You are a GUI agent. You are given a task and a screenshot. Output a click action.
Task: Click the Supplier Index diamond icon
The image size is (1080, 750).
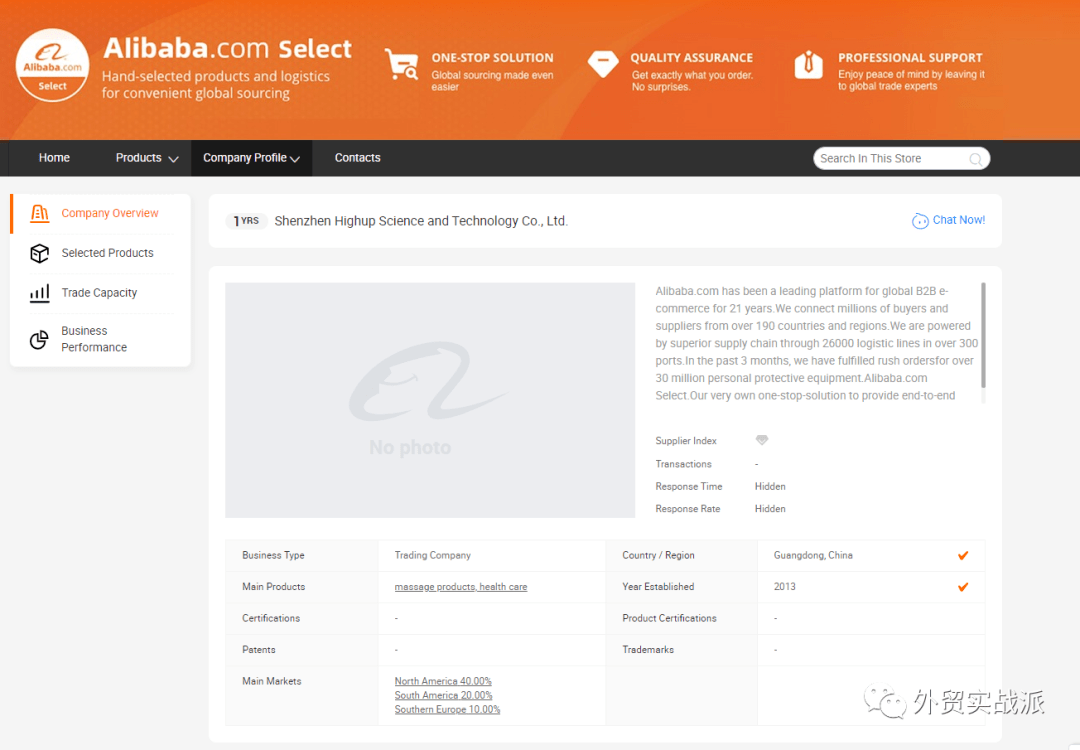click(762, 440)
